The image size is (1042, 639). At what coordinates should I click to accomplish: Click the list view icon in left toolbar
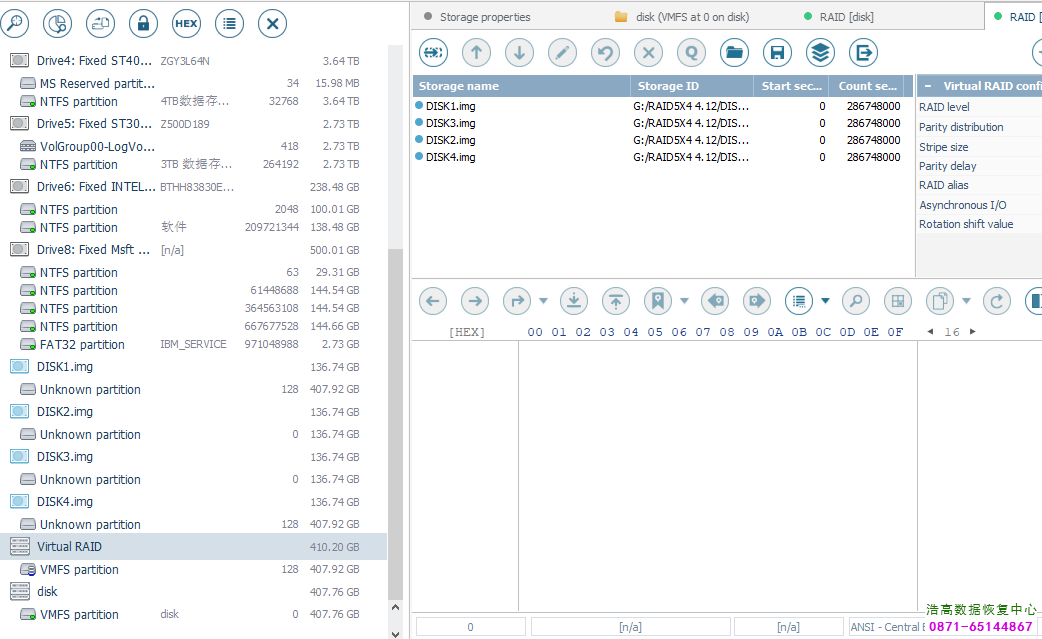point(230,23)
